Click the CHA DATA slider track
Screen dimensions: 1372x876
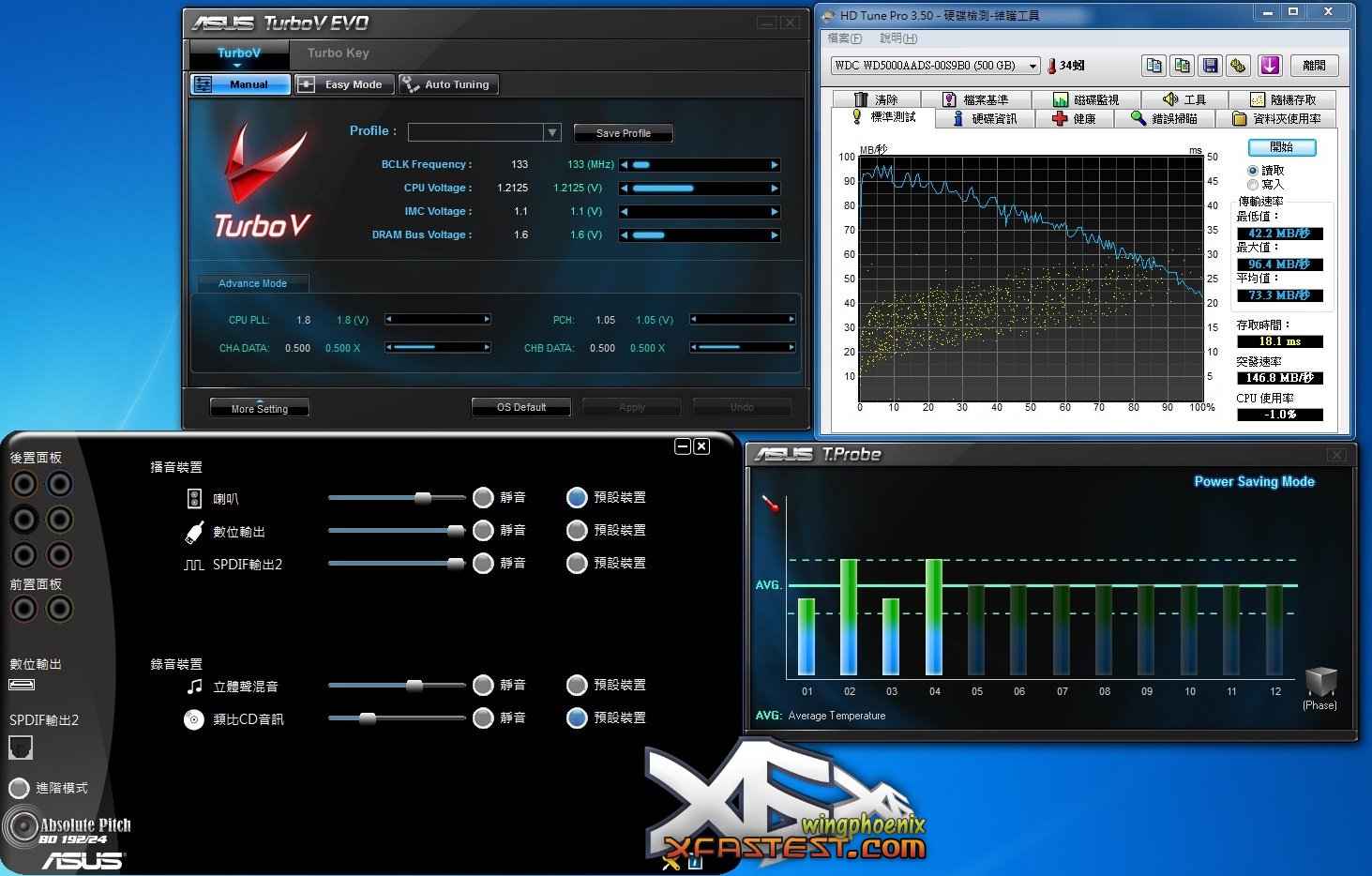(x=438, y=348)
